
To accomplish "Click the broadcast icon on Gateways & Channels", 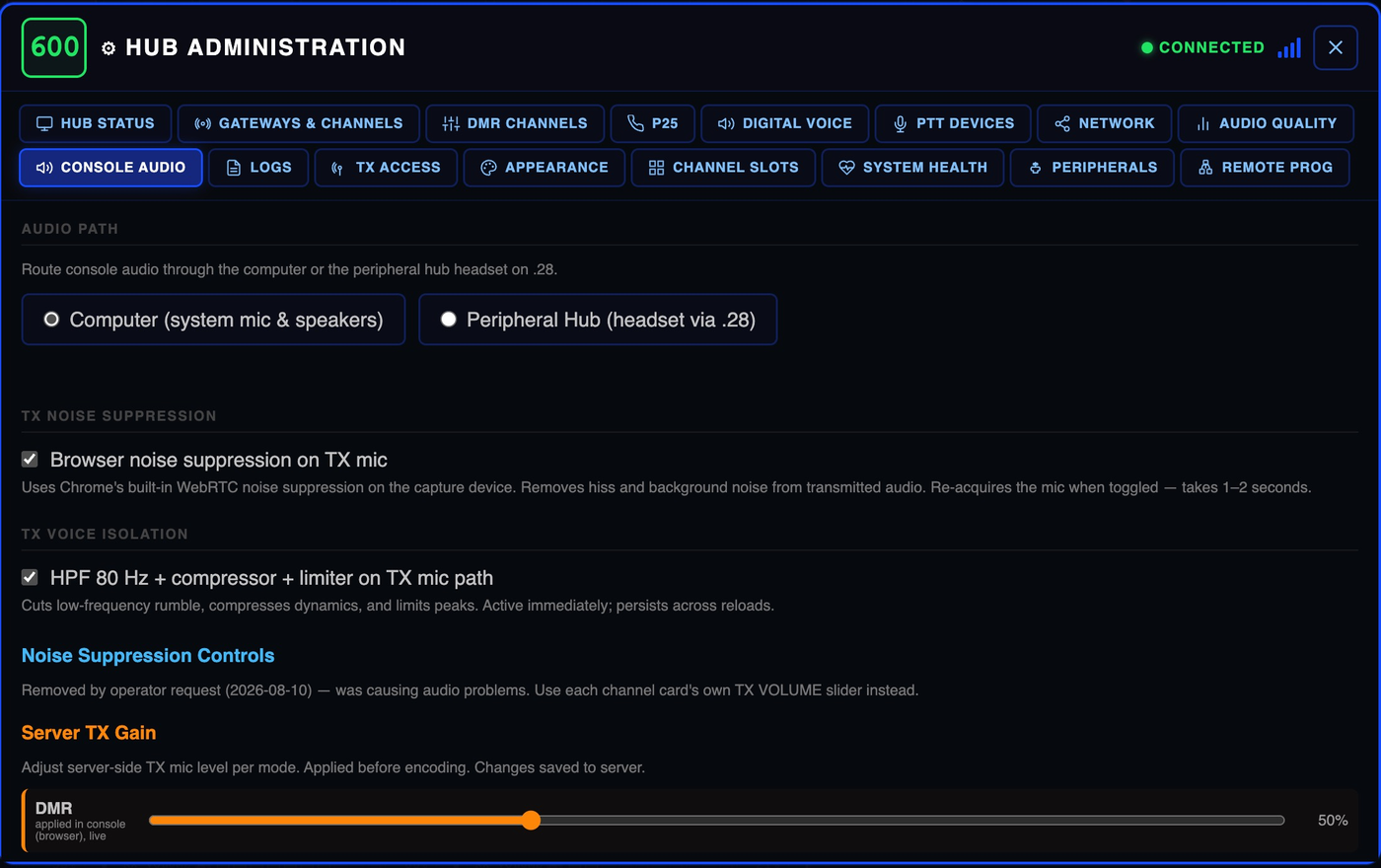I will (x=202, y=124).
